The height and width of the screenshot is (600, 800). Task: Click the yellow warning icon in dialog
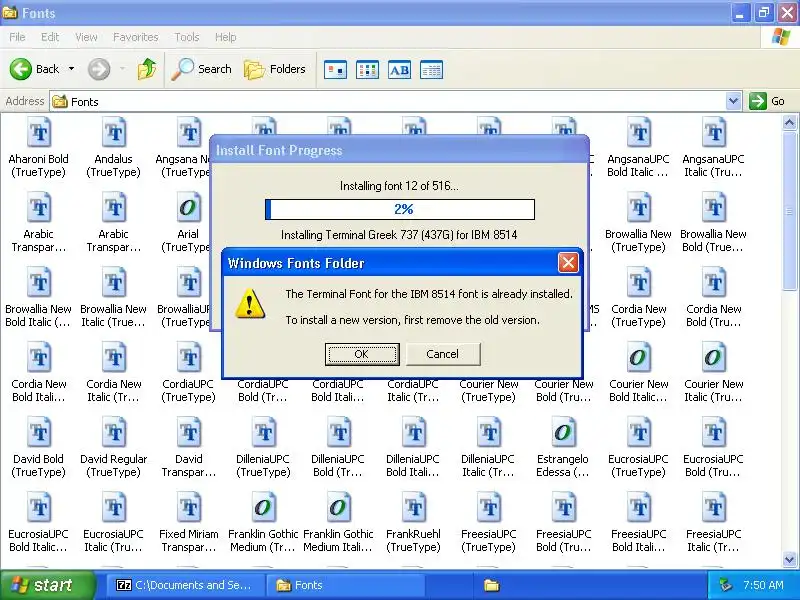pyautogui.click(x=249, y=304)
